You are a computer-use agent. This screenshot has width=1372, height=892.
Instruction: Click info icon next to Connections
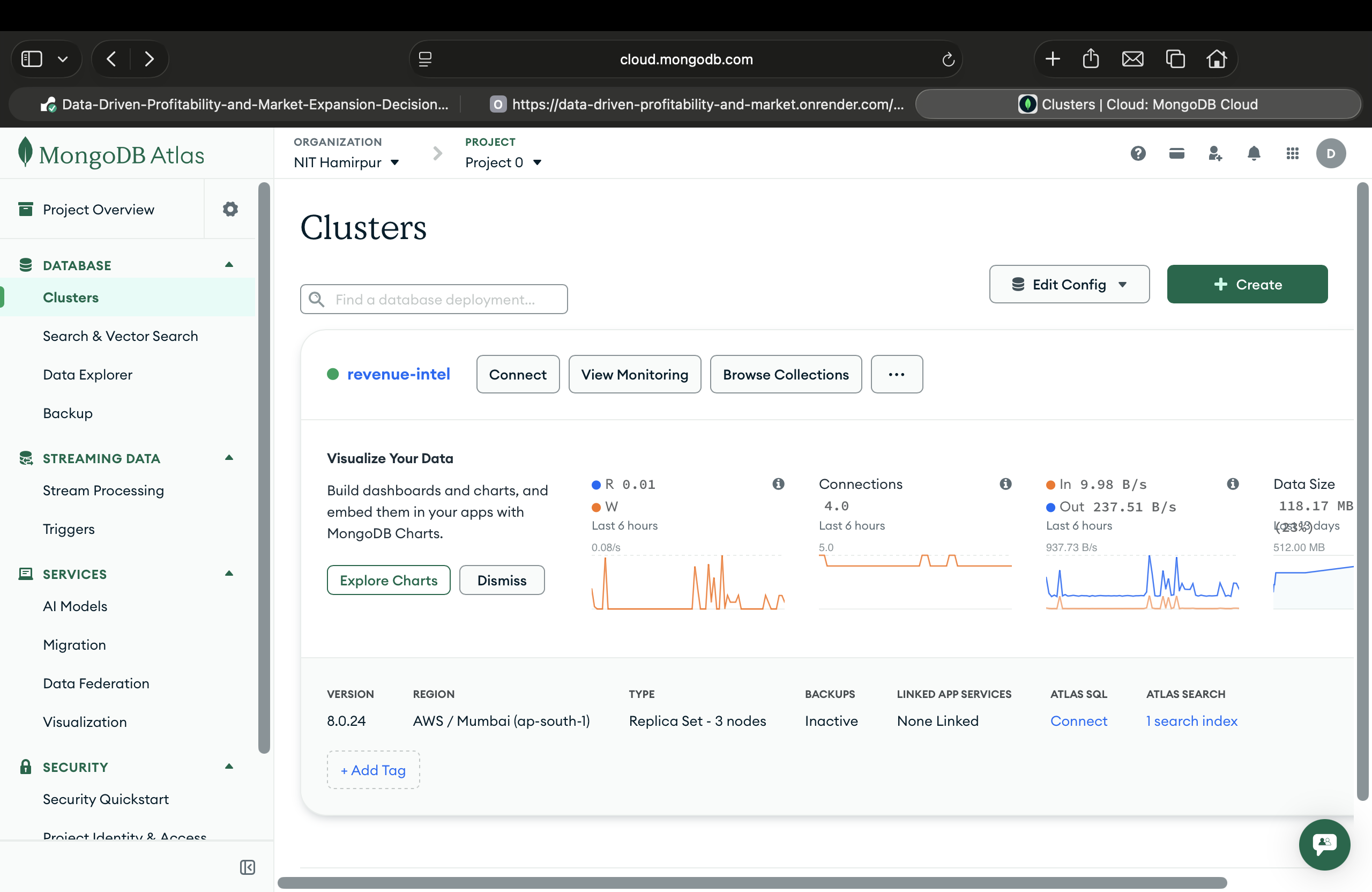click(x=1005, y=484)
